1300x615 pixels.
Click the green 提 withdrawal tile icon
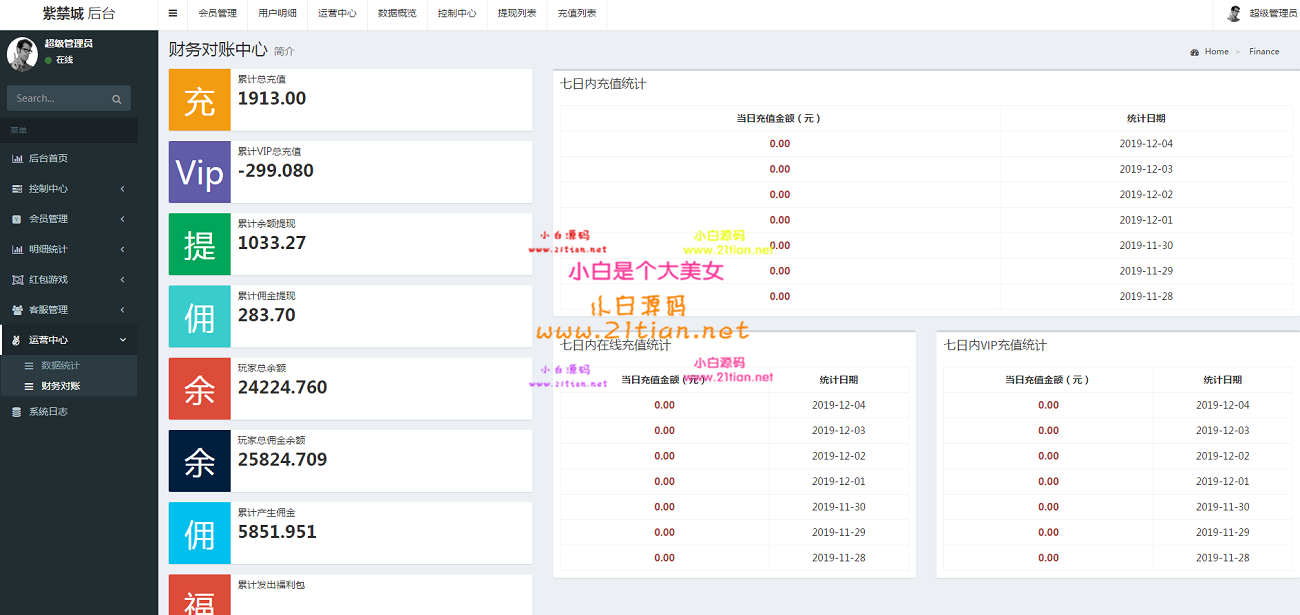(200, 244)
